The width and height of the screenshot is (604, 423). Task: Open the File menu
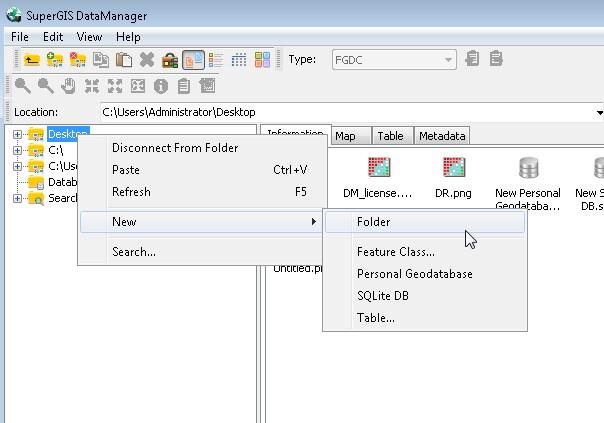(20, 37)
